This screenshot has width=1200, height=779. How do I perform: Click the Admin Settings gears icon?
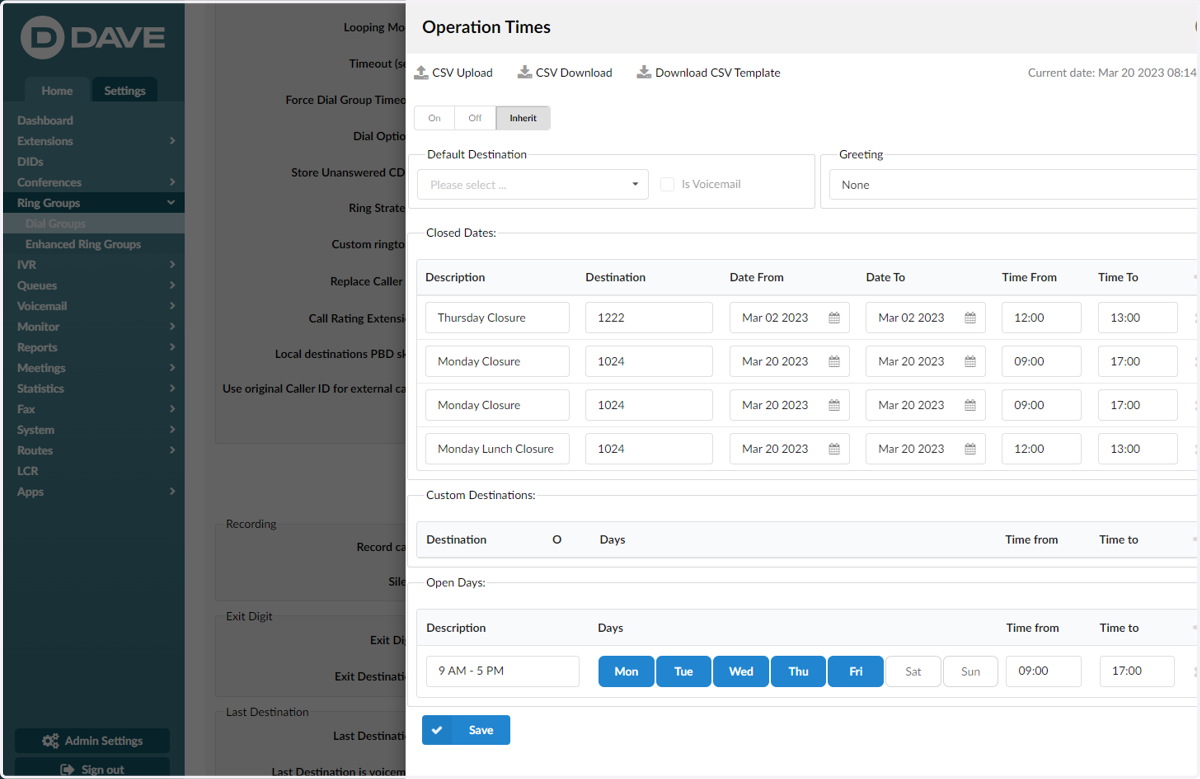[x=50, y=741]
